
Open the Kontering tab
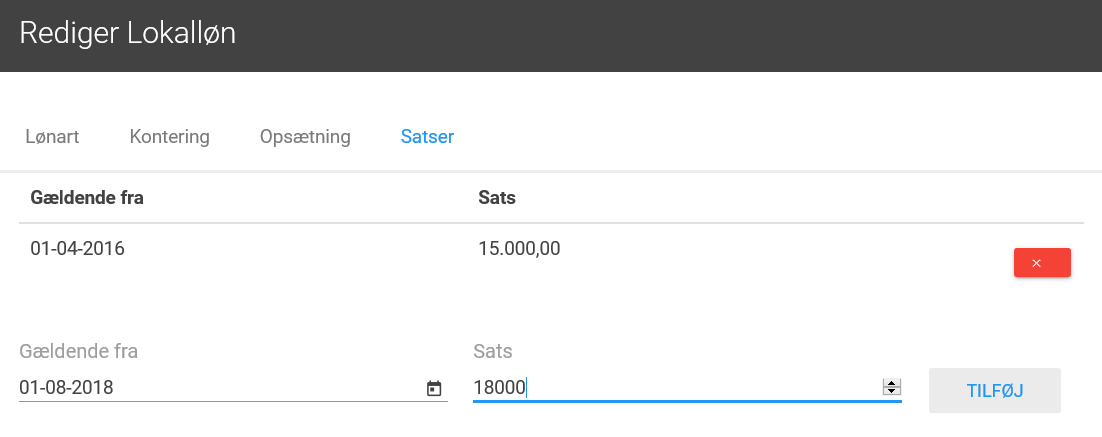(x=169, y=136)
